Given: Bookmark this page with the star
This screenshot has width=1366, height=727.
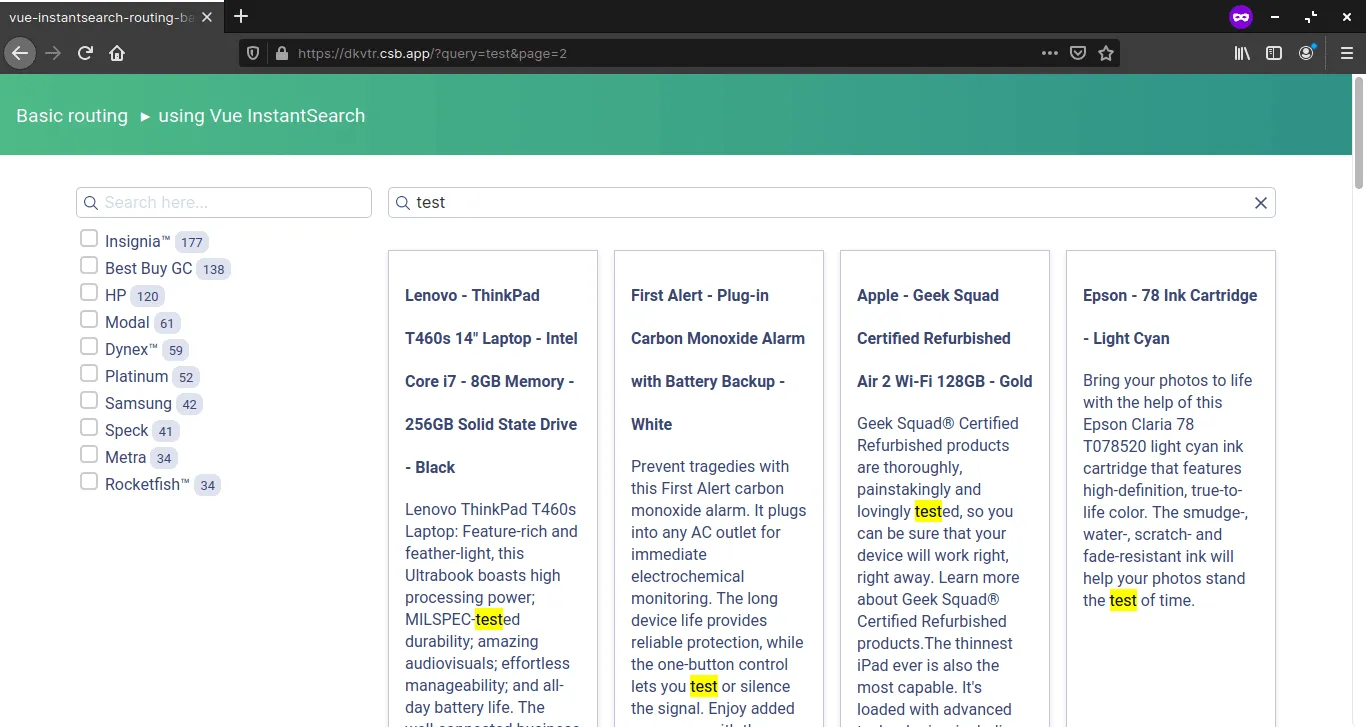Looking at the screenshot, I should 1106,53.
